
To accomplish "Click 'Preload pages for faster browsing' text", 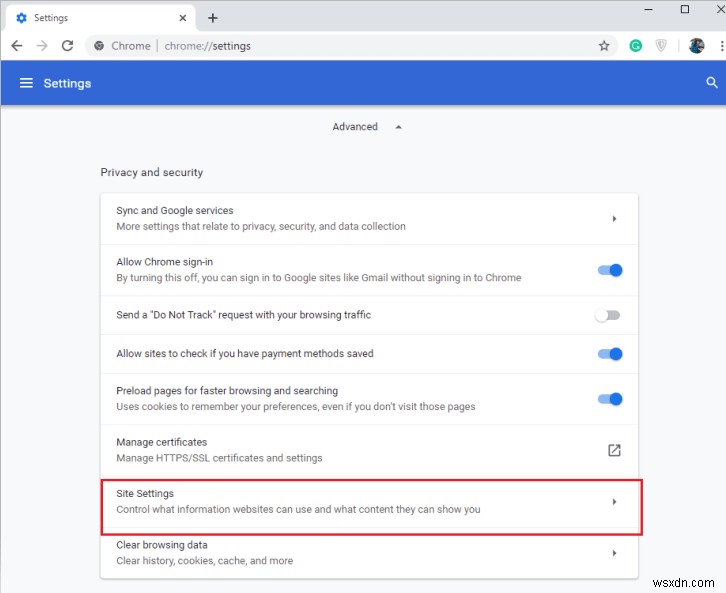I will (227, 391).
